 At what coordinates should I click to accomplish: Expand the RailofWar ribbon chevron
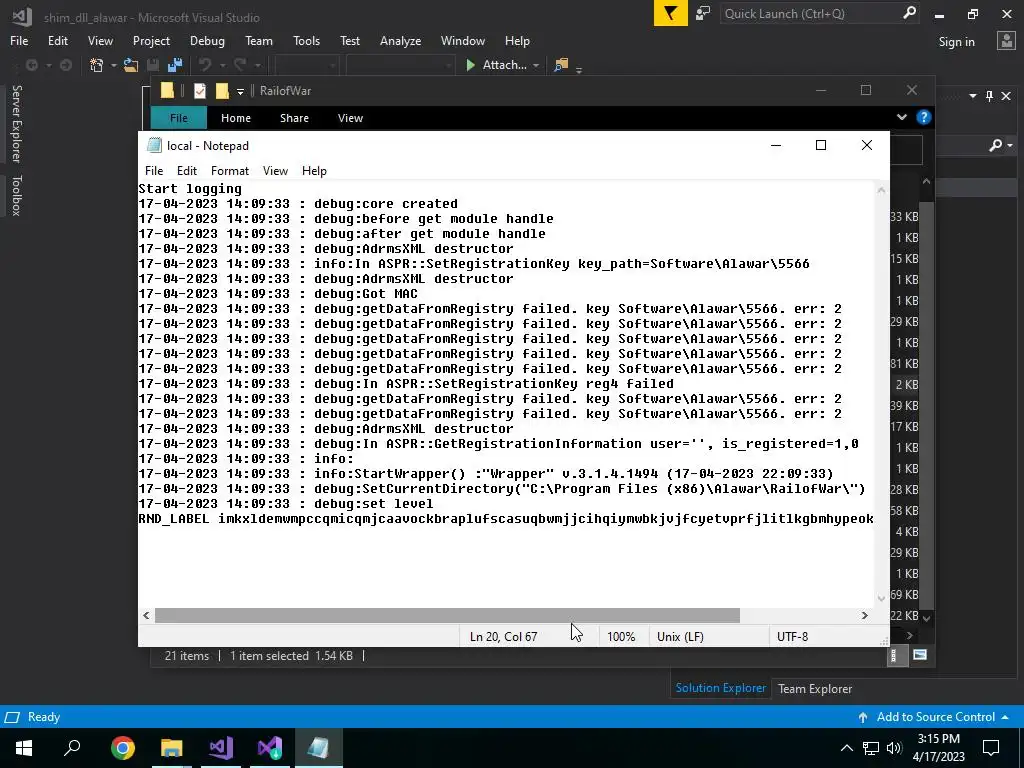(902, 118)
